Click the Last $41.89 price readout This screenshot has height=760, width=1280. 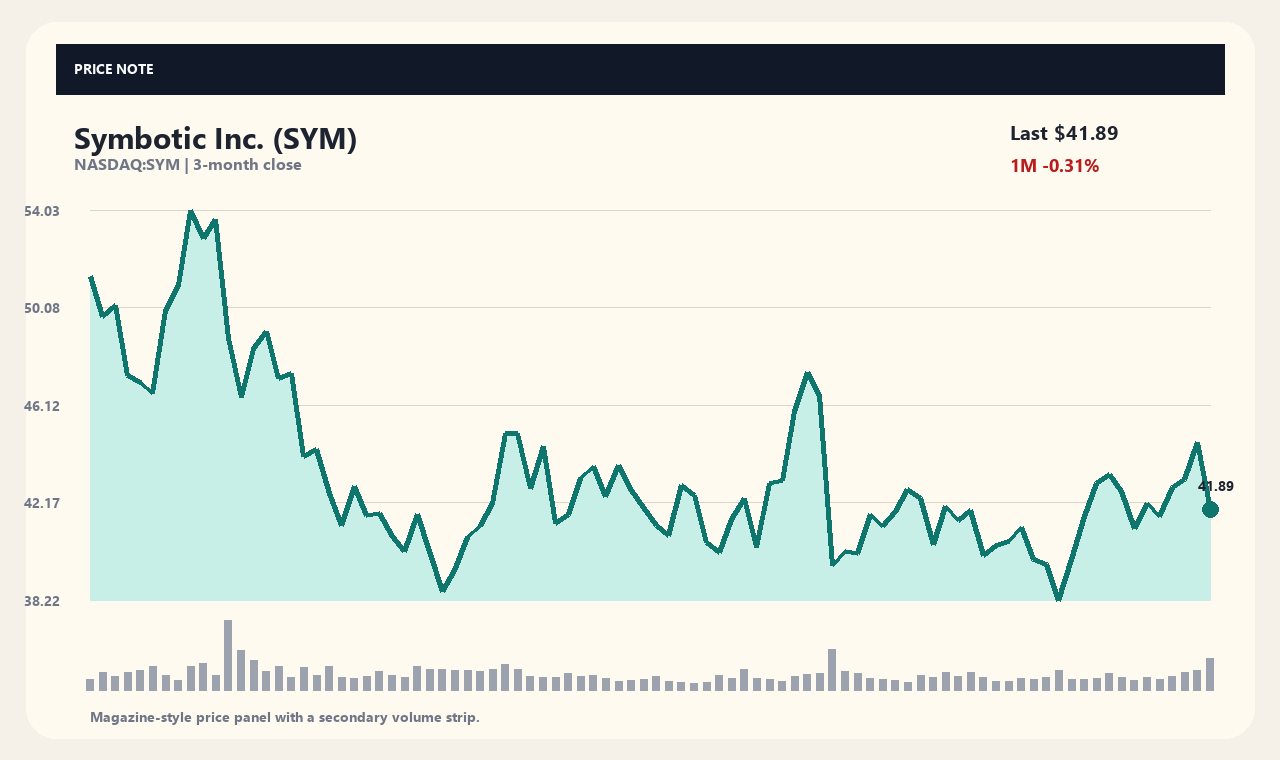click(1064, 133)
